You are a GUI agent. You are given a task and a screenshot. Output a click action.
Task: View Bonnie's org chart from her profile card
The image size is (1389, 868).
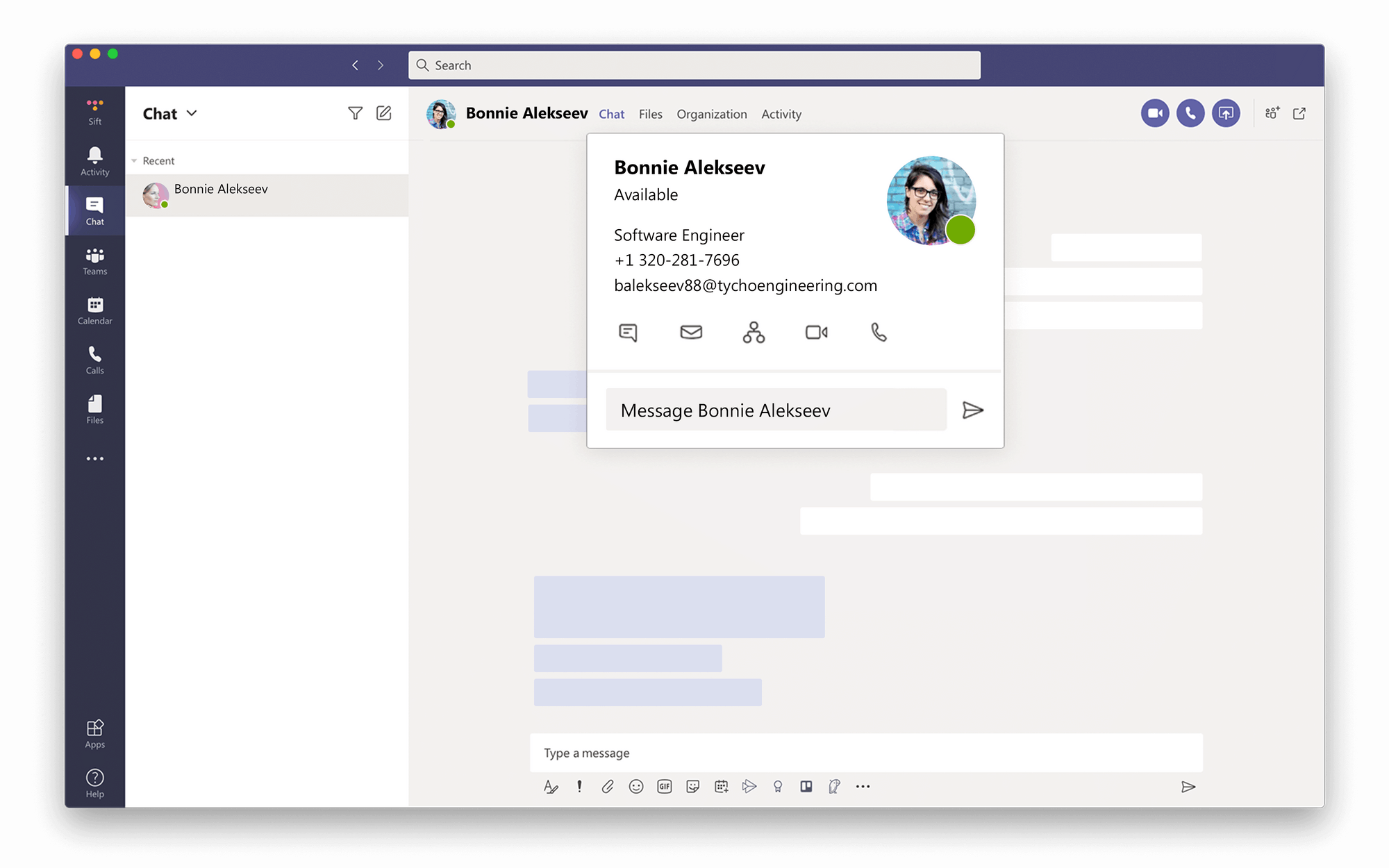[754, 333]
